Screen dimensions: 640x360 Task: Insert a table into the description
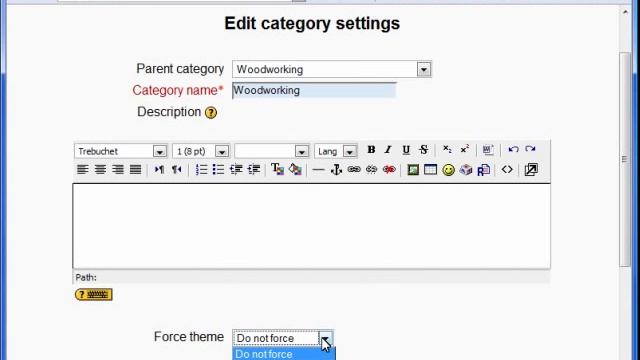coord(431,170)
